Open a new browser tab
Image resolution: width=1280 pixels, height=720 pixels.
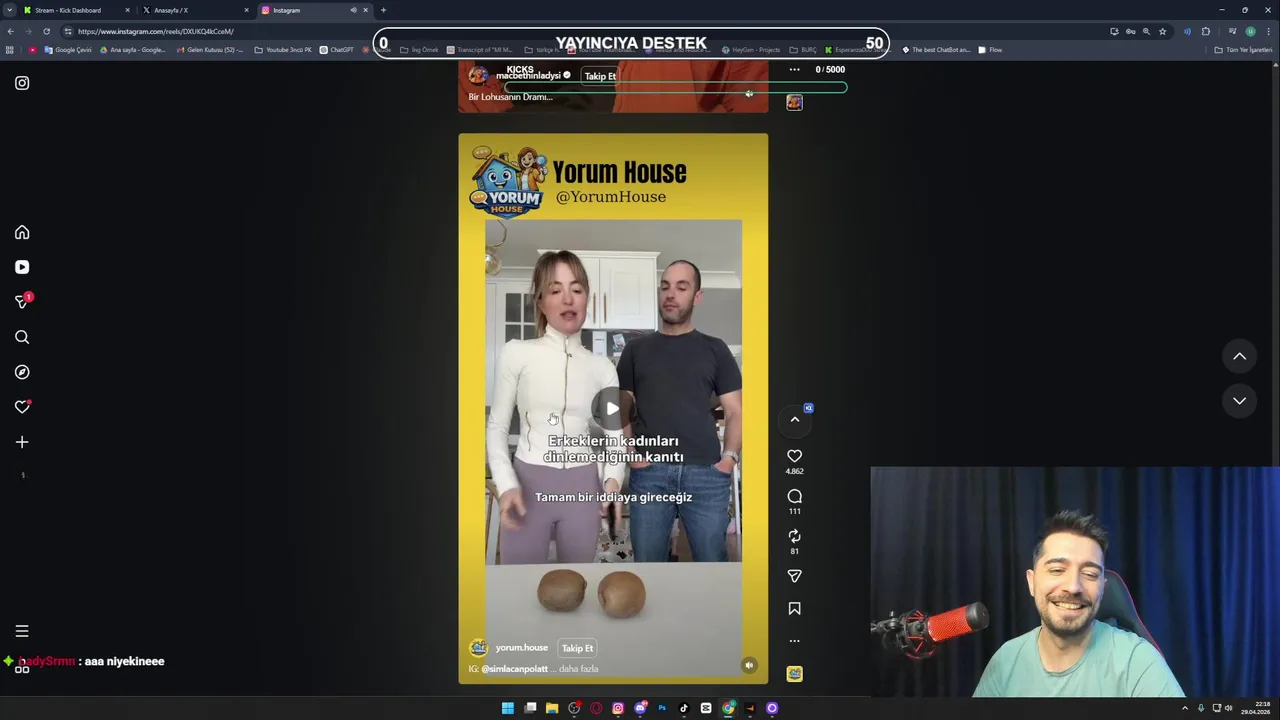pyautogui.click(x=383, y=10)
